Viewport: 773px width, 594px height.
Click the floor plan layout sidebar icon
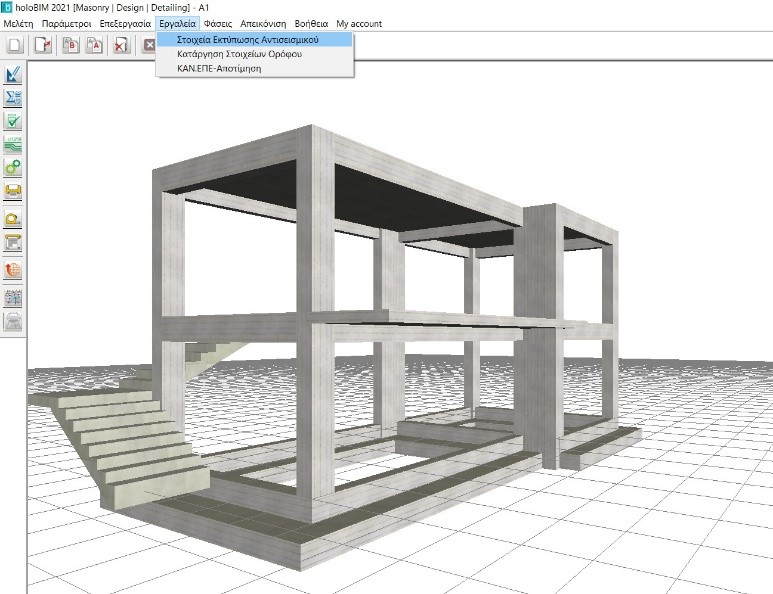click(x=13, y=243)
